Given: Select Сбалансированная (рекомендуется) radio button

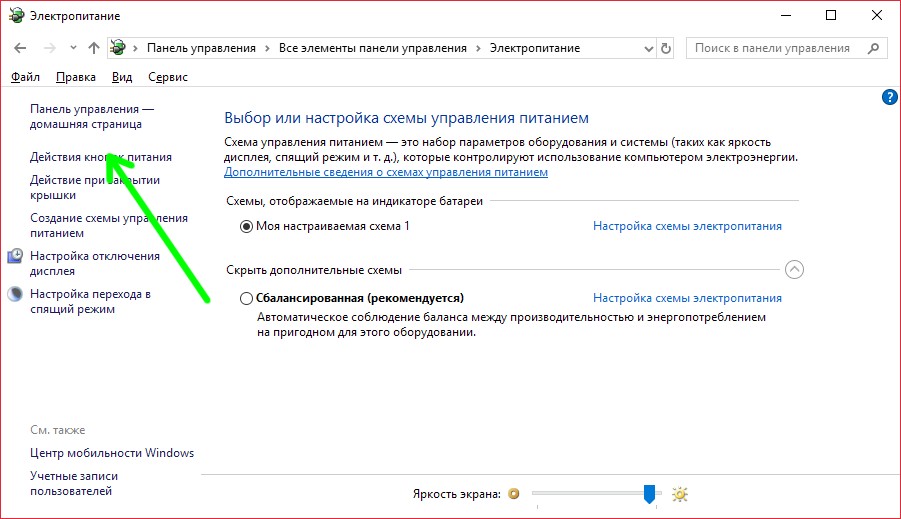Looking at the screenshot, I should tap(246, 298).
